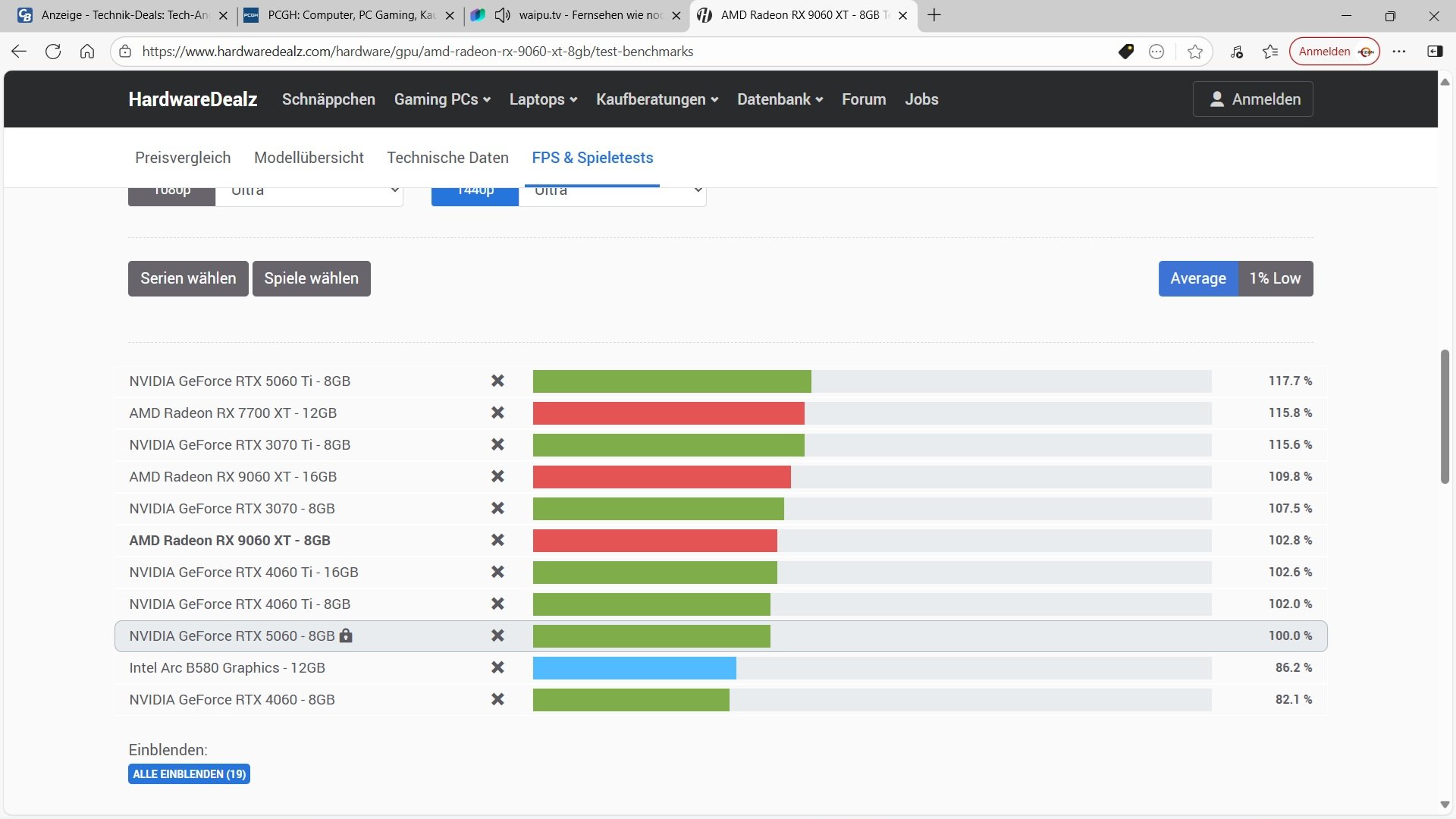This screenshot has width=1456, height=819.
Task: Remove Intel Arc B580 Graphics row
Action: pos(497,667)
